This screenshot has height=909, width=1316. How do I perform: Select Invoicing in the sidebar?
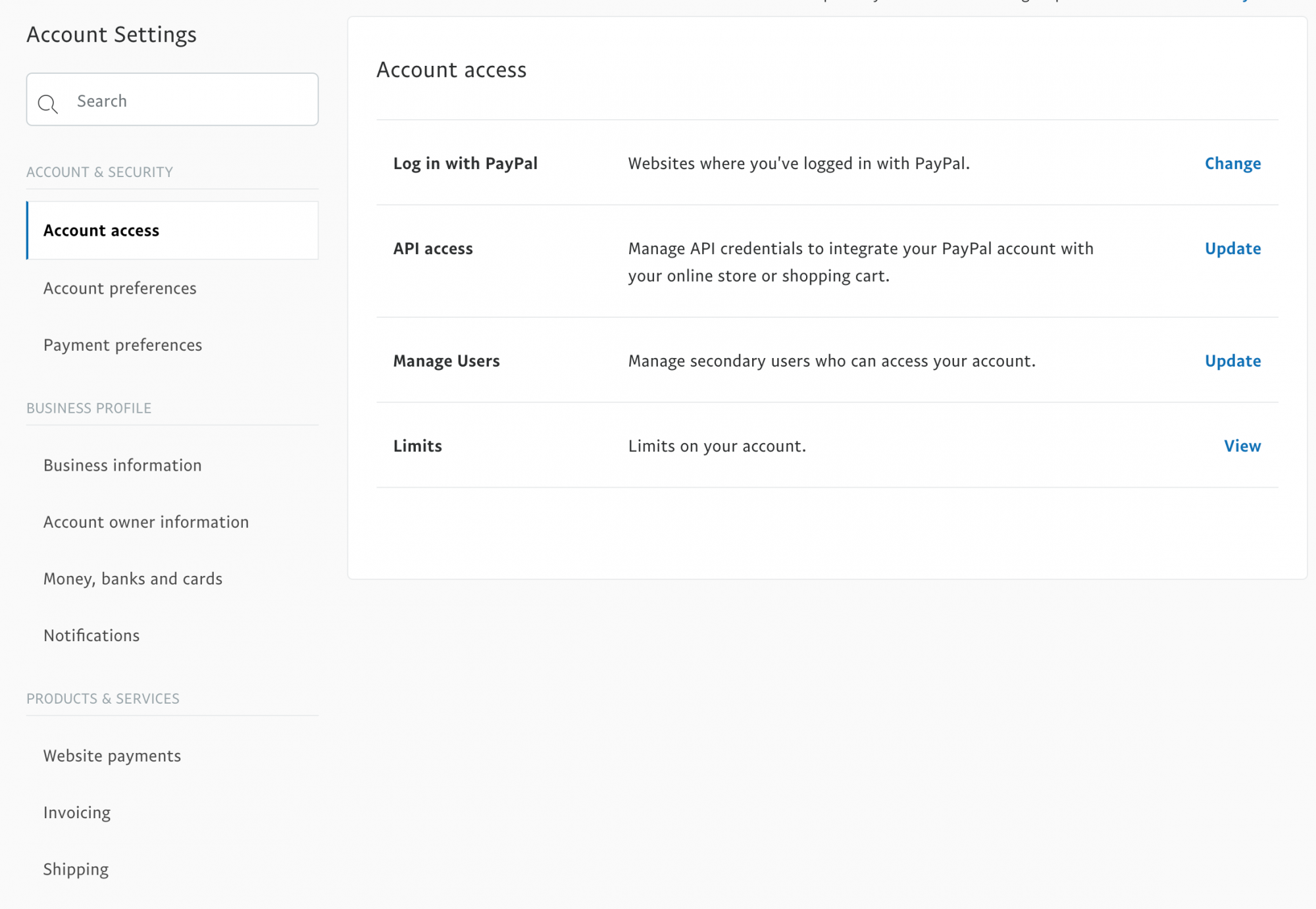77,812
